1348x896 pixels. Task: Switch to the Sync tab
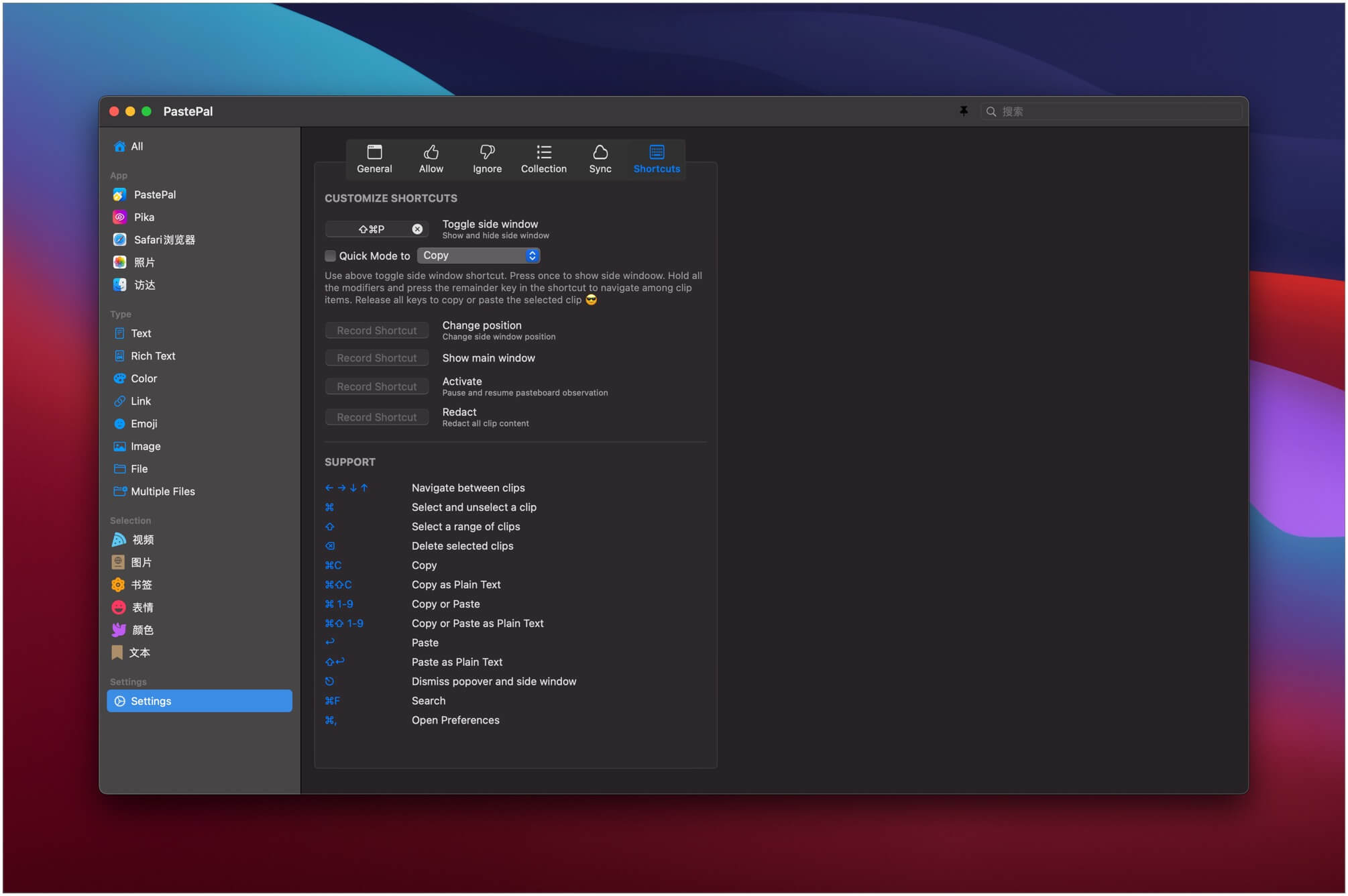600,159
